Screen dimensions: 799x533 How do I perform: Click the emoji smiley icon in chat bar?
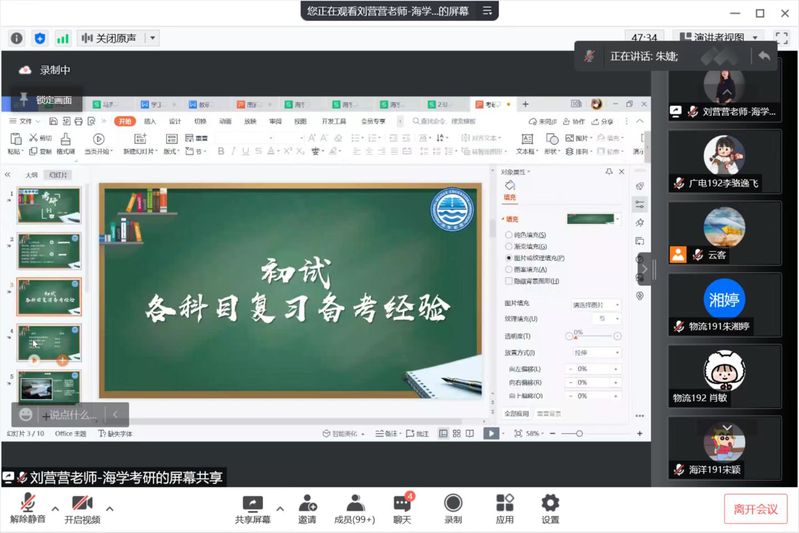(25, 414)
